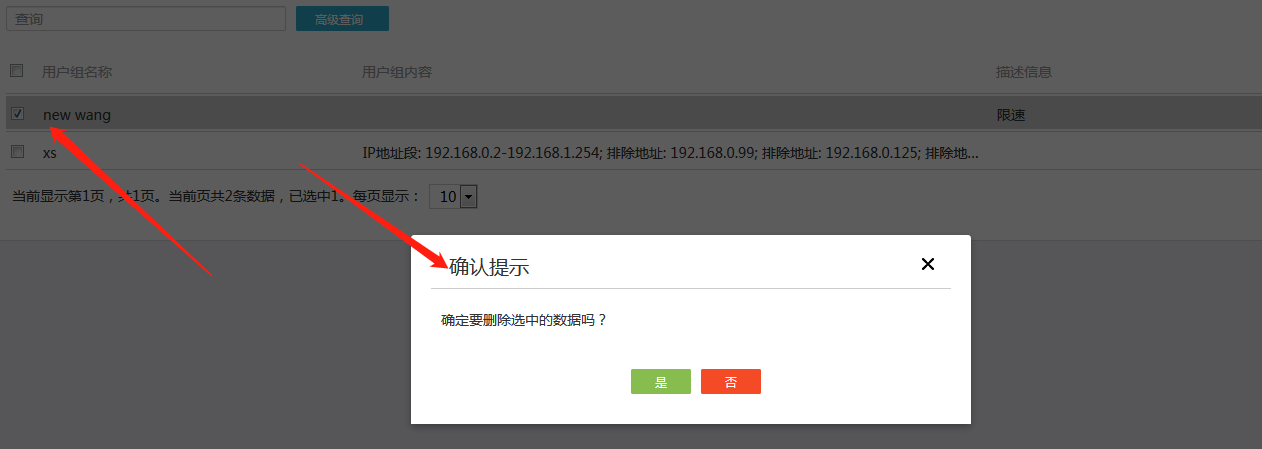The image size is (1262, 449).
Task: Select the 确认提示 dialog title
Action: click(489, 266)
